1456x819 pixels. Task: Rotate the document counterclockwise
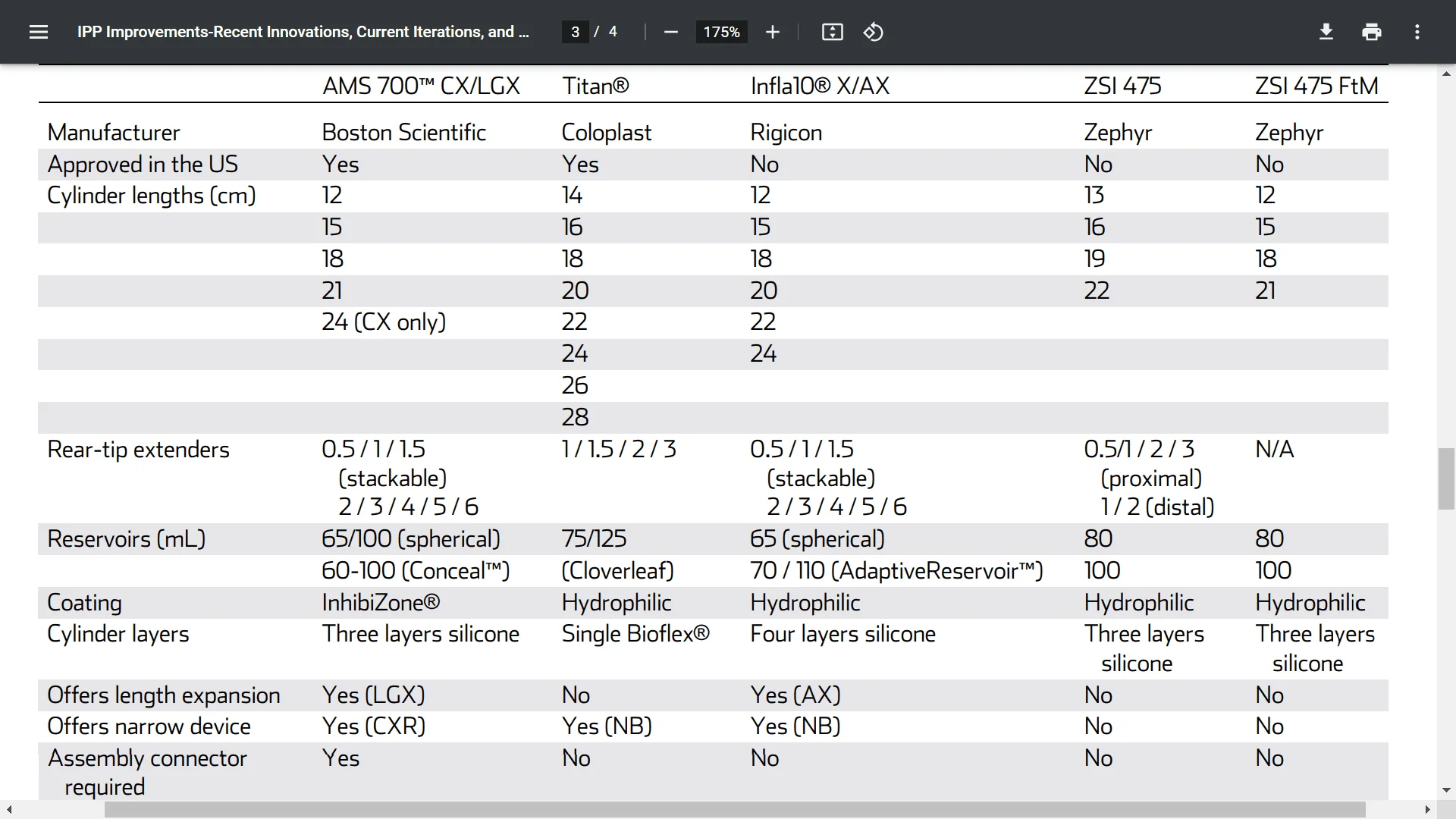[874, 32]
